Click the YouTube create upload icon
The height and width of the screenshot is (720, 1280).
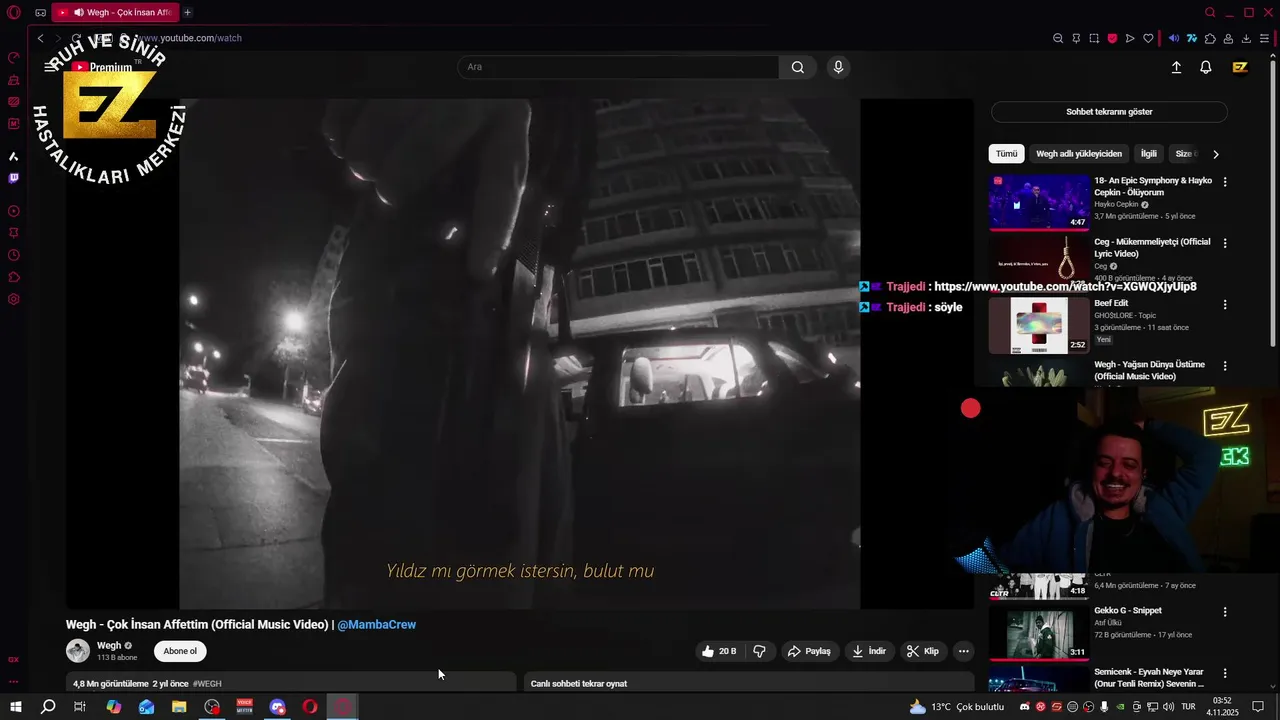point(1176,67)
